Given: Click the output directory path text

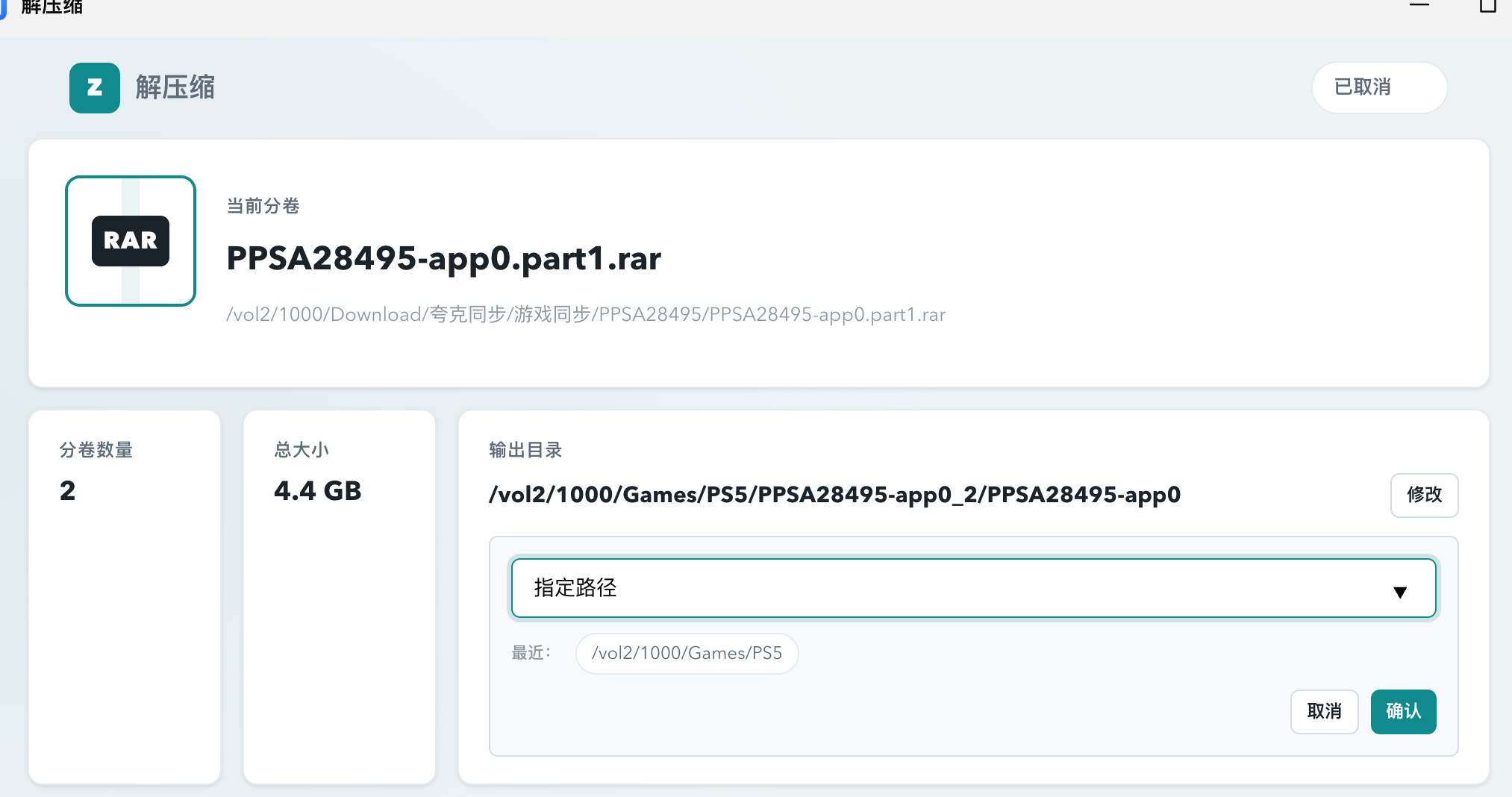Looking at the screenshot, I should click(x=834, y=495).
